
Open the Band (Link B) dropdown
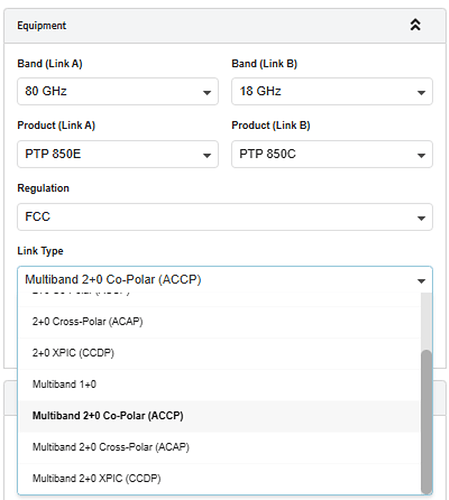click(332, 91)
